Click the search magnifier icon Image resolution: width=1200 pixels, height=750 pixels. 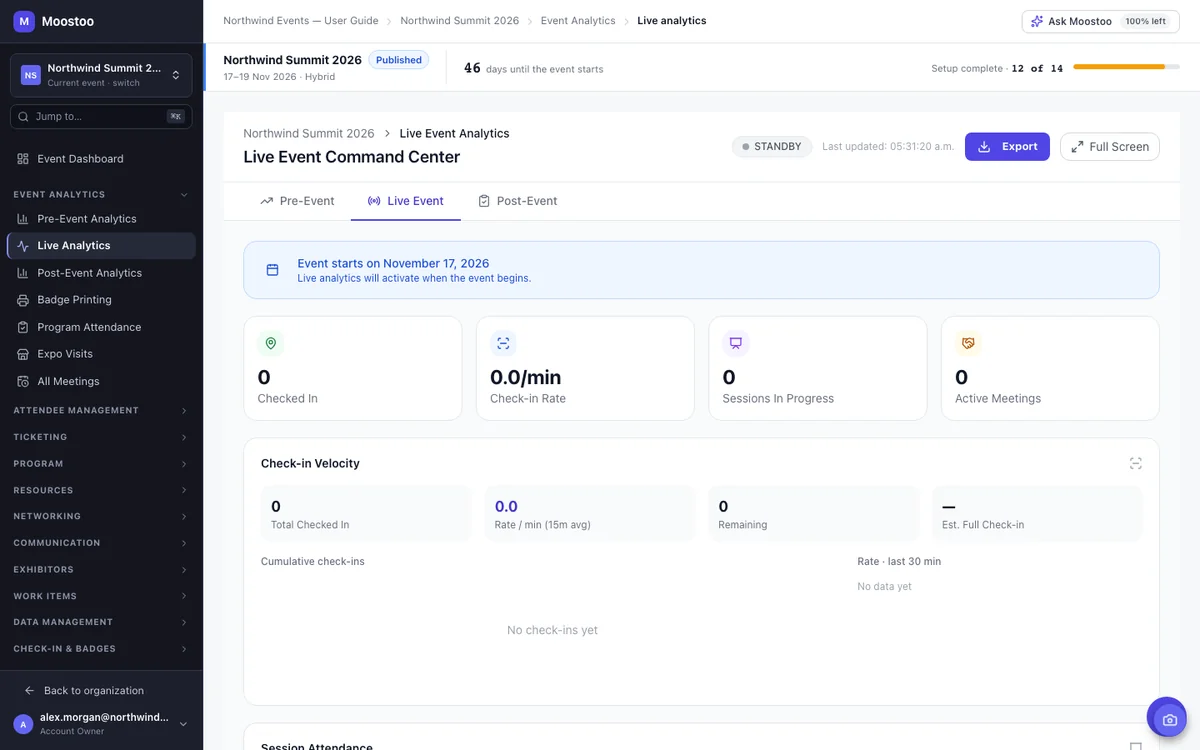(24, 117)
